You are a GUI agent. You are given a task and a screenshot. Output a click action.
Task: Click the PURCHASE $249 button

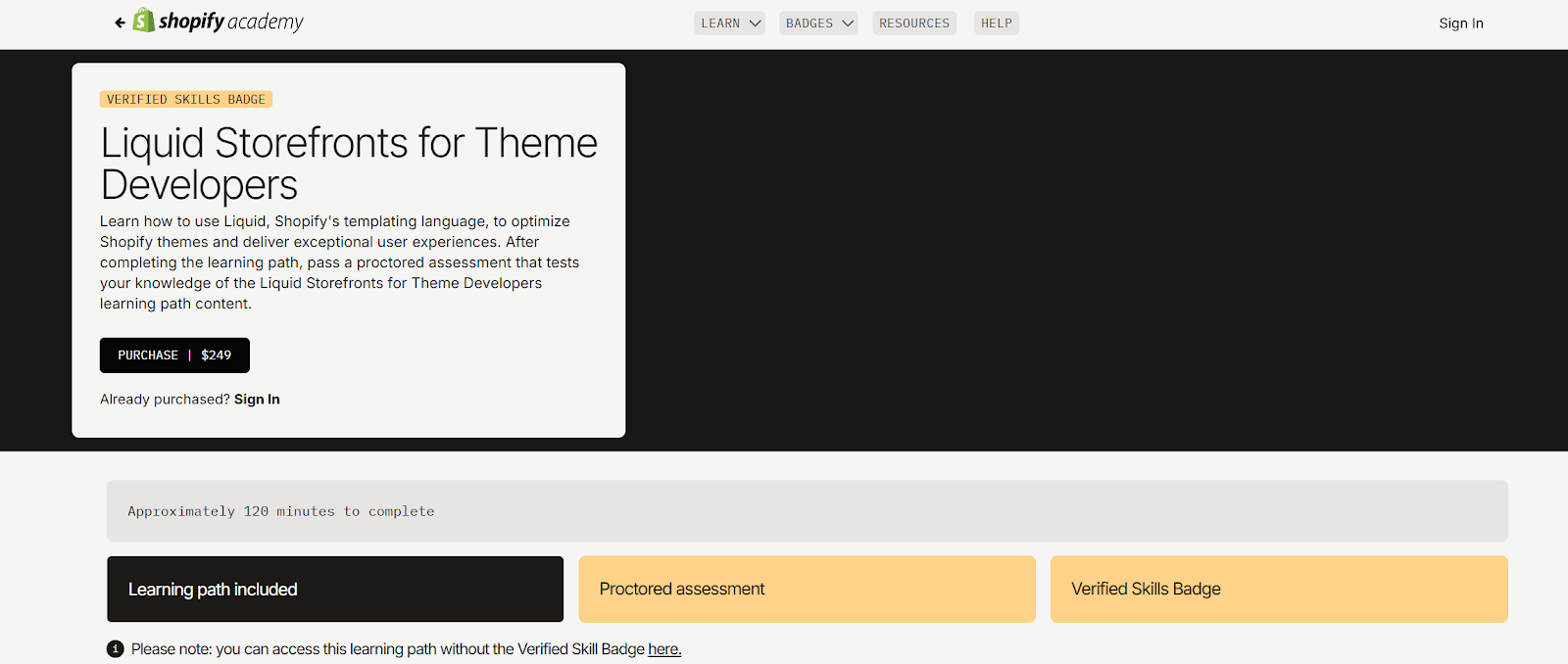(174, 356)
